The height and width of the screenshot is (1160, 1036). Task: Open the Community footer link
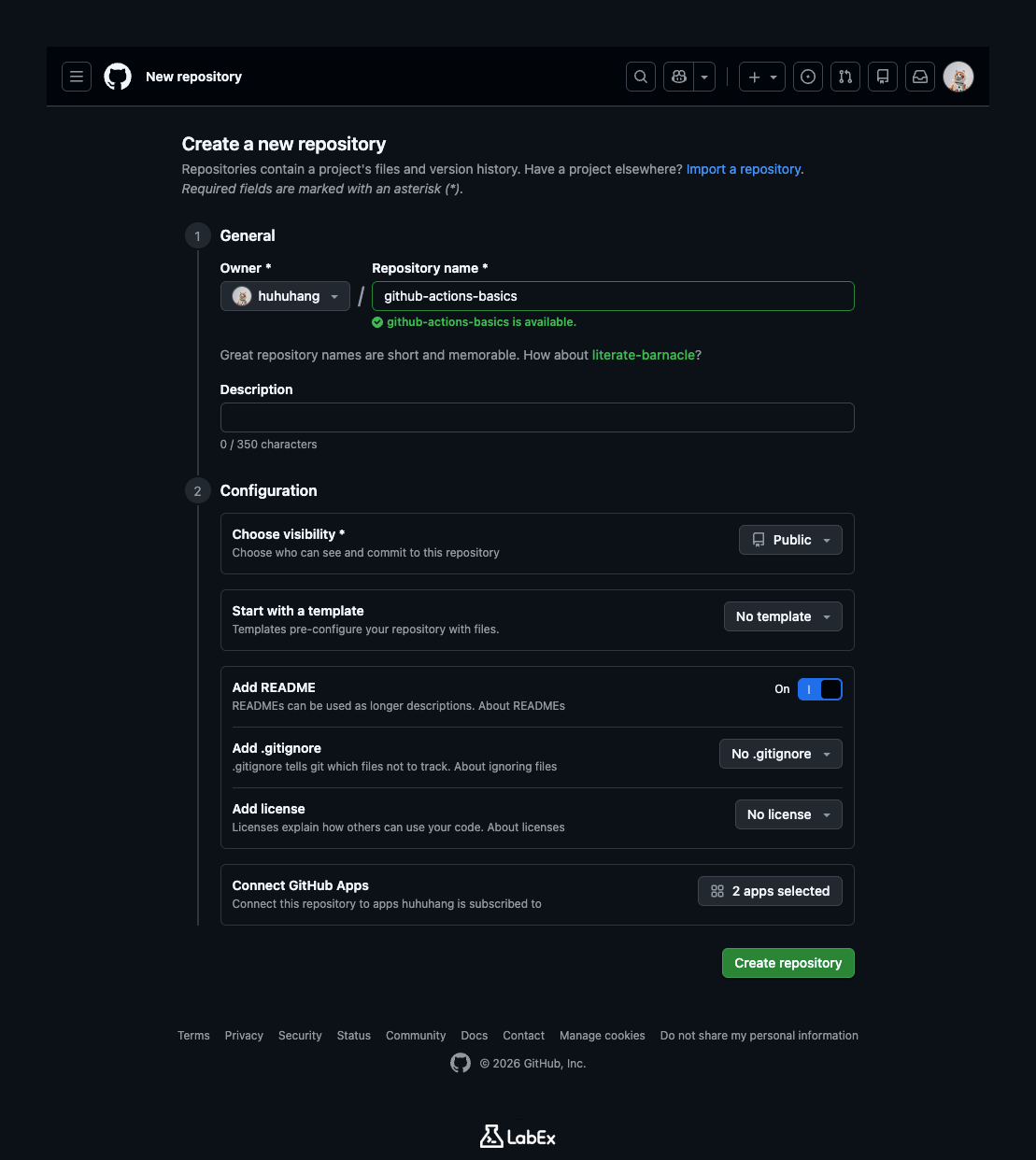416,1036
